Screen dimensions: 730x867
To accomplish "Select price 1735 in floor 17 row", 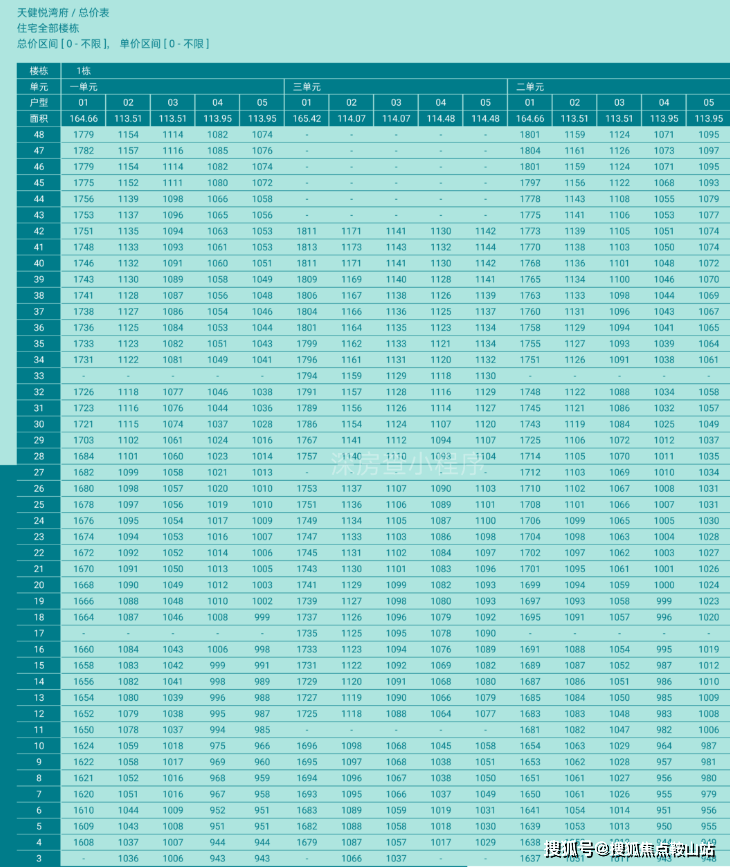I will click(307, 633).
